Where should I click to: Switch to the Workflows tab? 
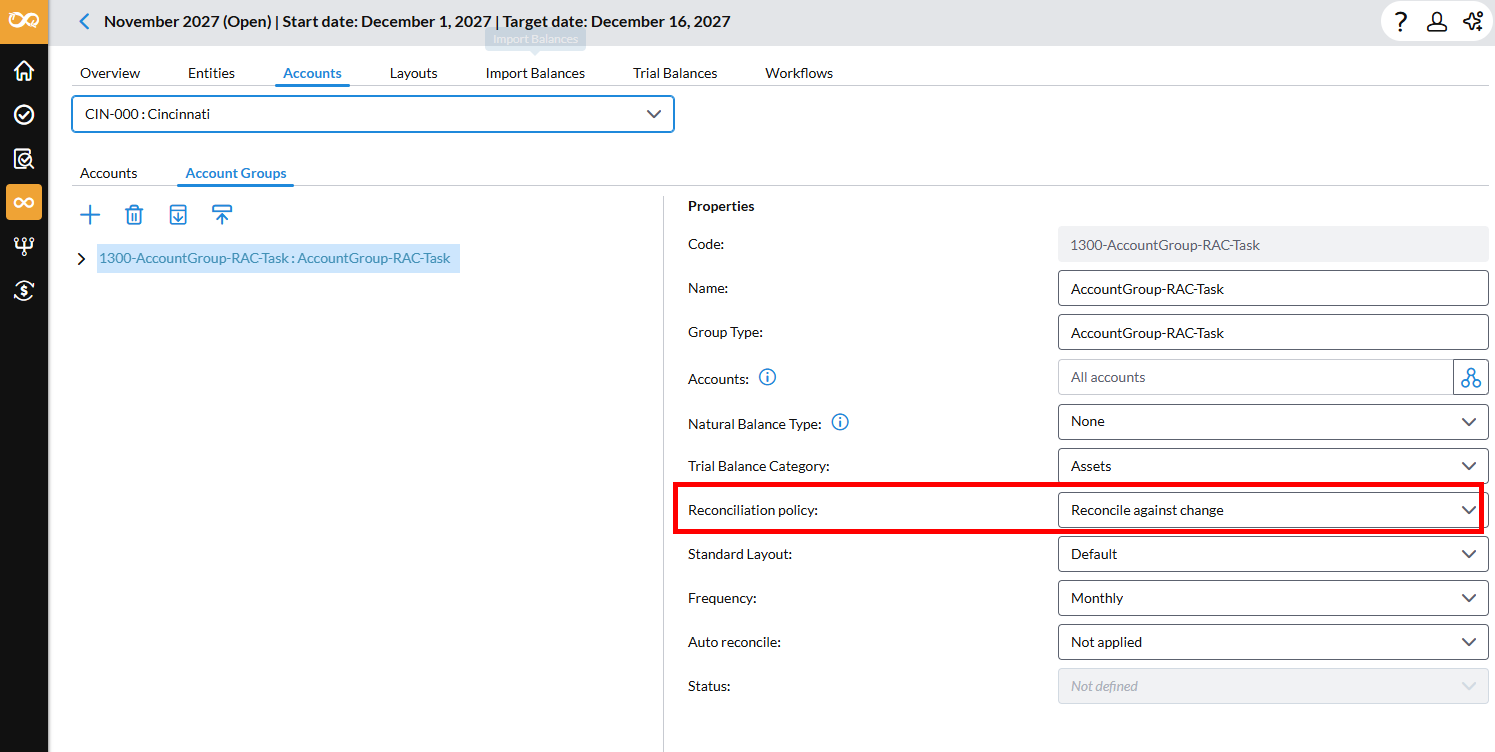(799, 73)
